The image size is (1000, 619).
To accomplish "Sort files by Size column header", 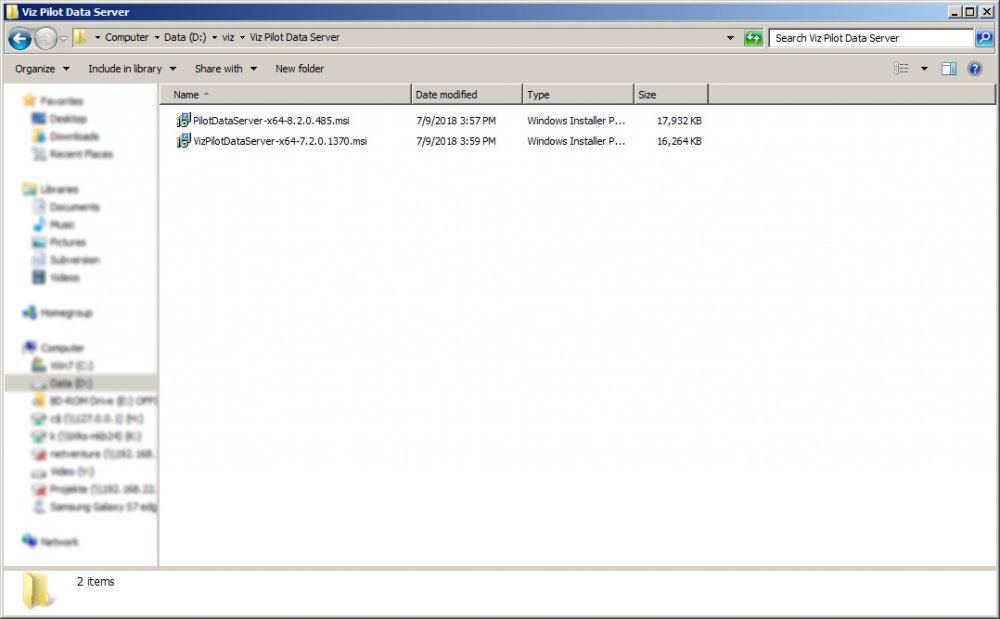I will [670, 95].
